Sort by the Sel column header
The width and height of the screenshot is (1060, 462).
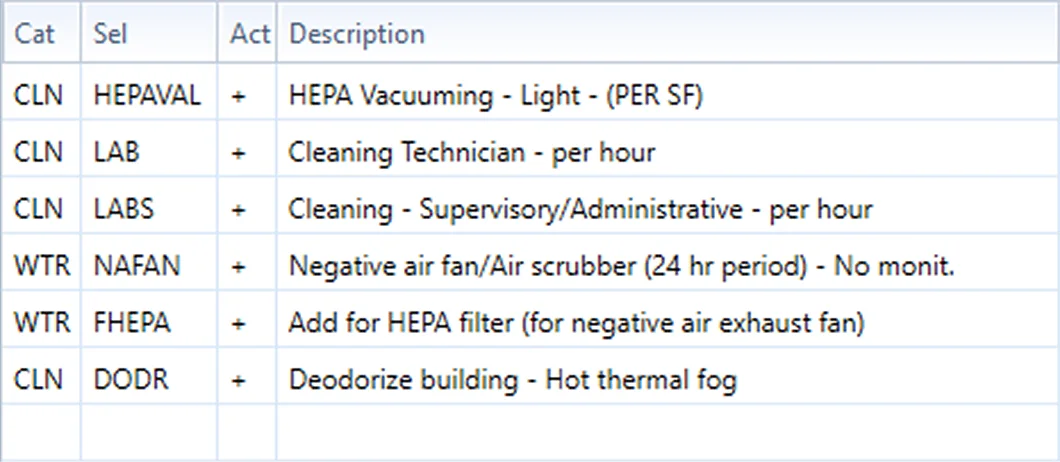tap(149, 33)
